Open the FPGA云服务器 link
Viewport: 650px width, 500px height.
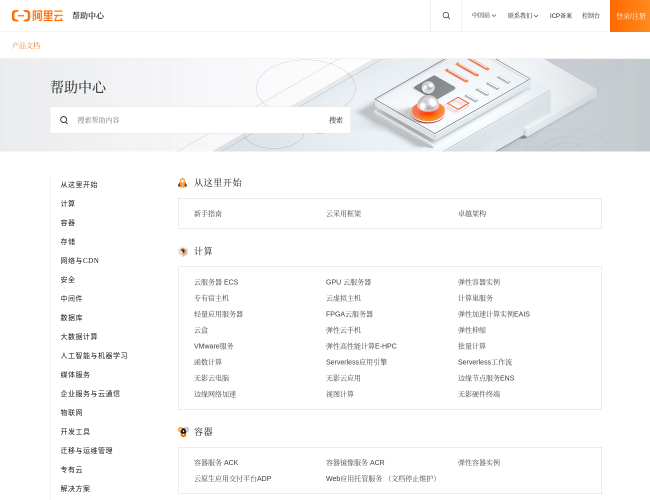pyautogui.click(x=349, y=314)
